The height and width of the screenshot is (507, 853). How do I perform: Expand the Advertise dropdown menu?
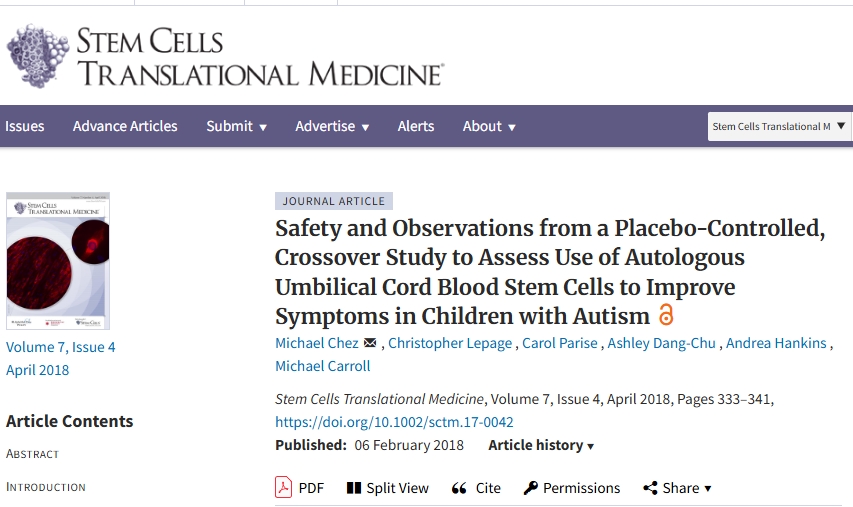coord(332,126)
